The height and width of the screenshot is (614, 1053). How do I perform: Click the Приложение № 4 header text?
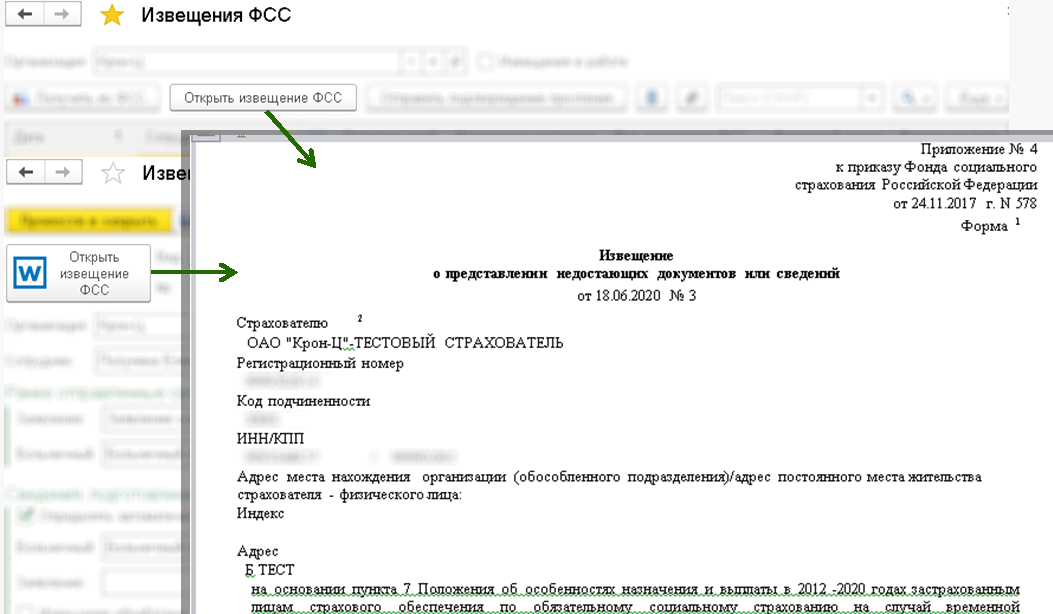978,149
